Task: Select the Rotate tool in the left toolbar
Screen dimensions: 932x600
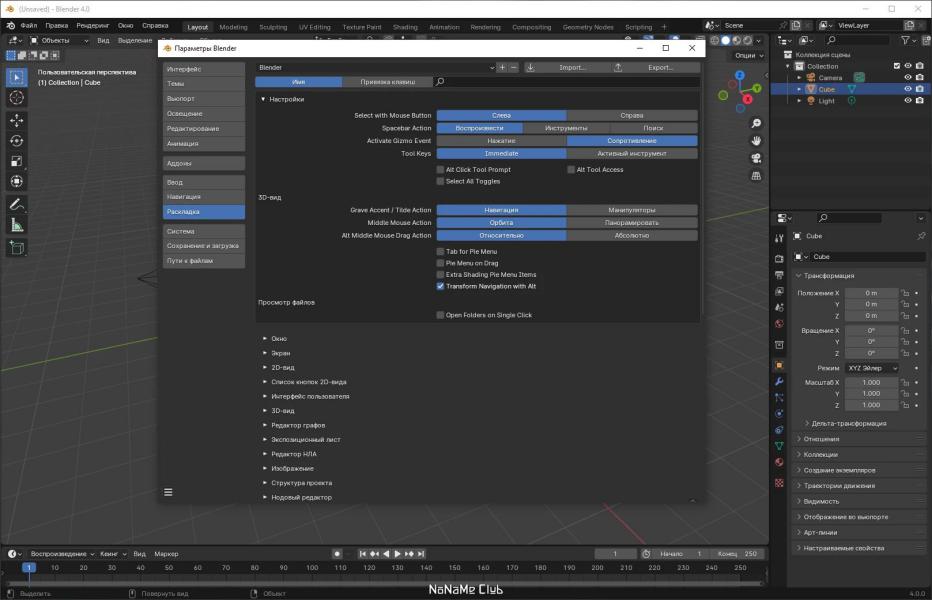Action: (x=17, y=141)
